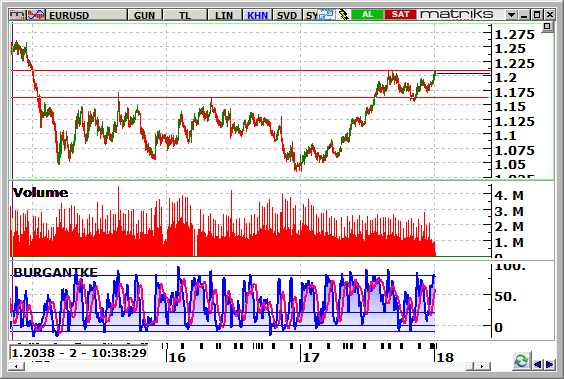564x379 pixels.
Task: Click the blue sync arrows icon in toolbar
Action: point(327,15)
